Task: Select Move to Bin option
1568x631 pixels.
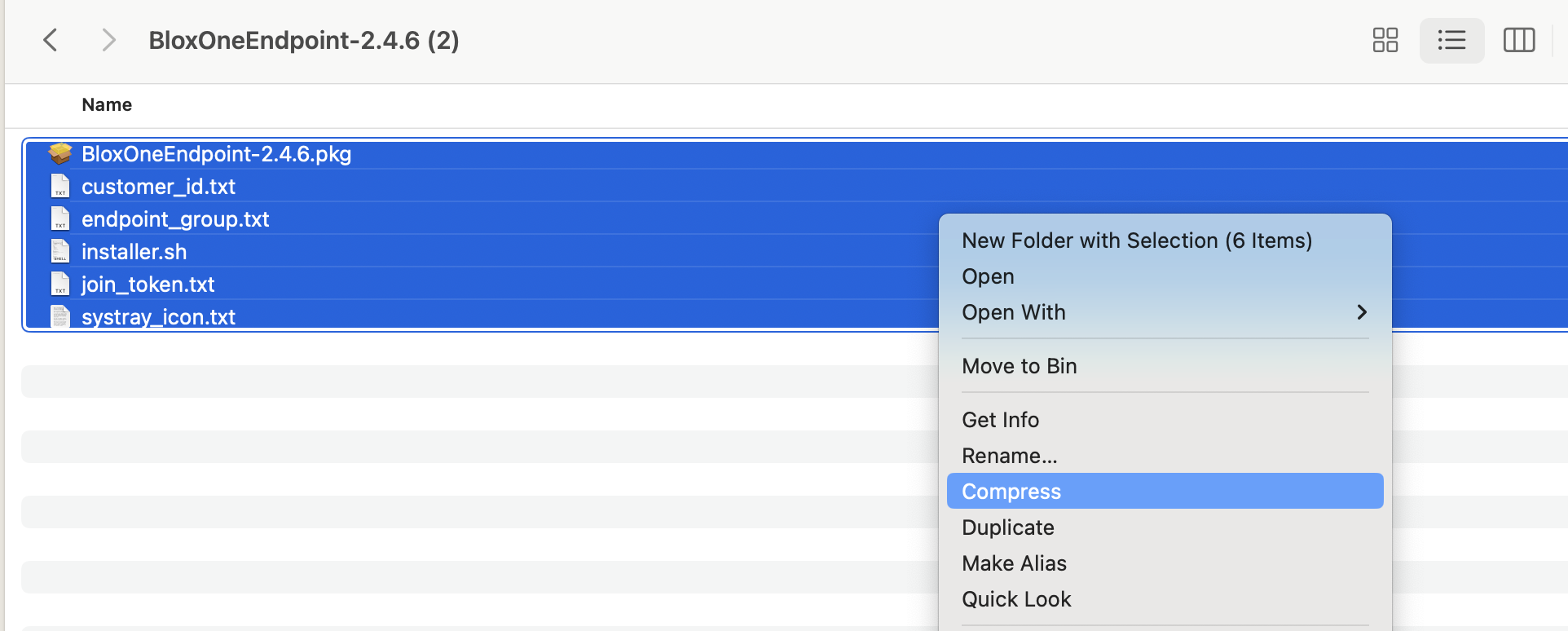Action: (1019, 366)
